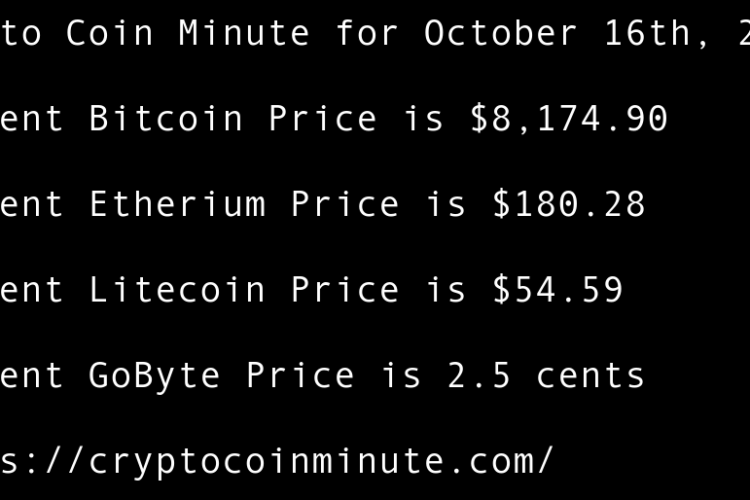Select the word Etherium
This screenshot has height=500, width=750.
(x=177, y=205)
